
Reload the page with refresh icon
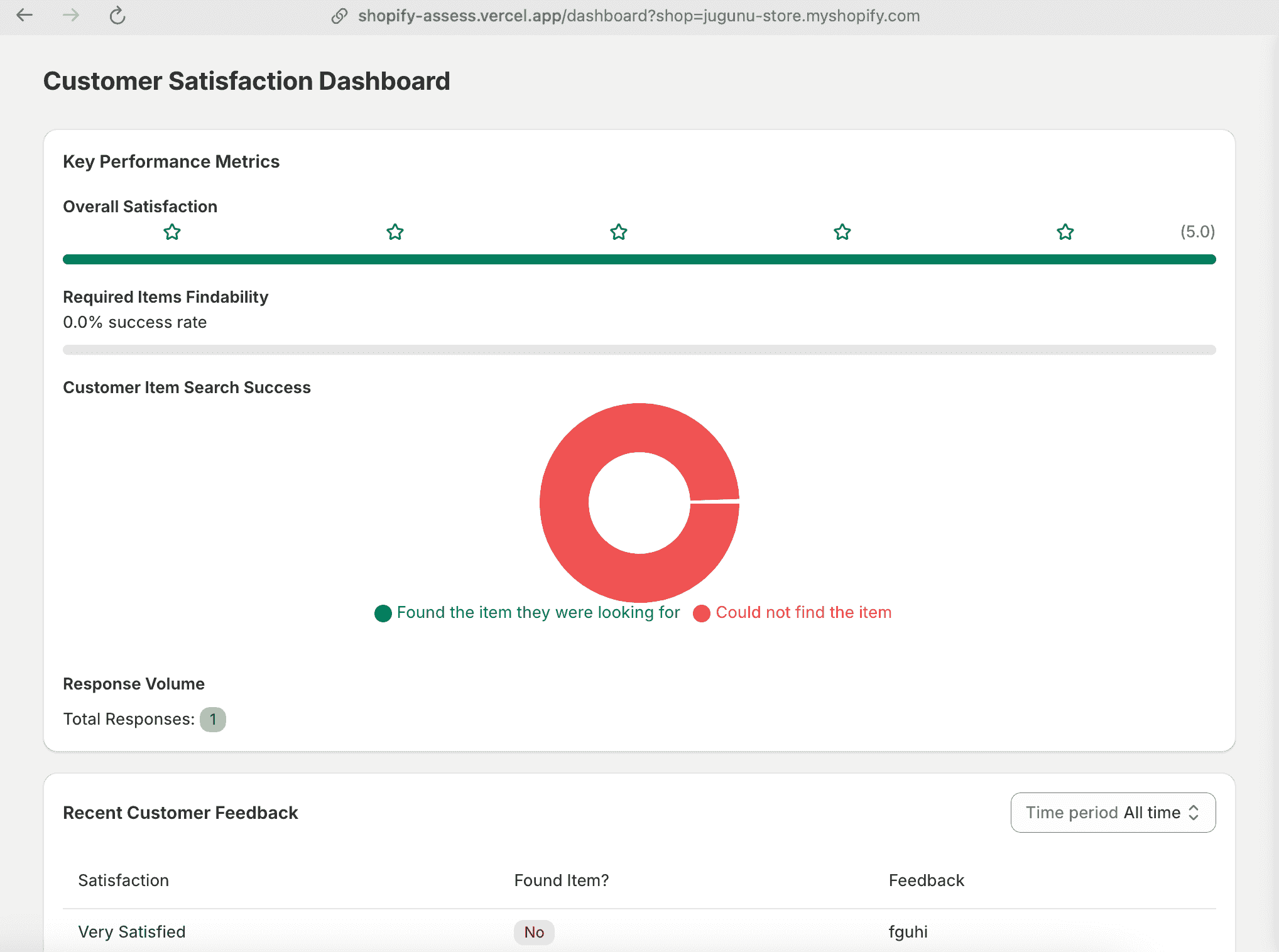pos(117,16)
